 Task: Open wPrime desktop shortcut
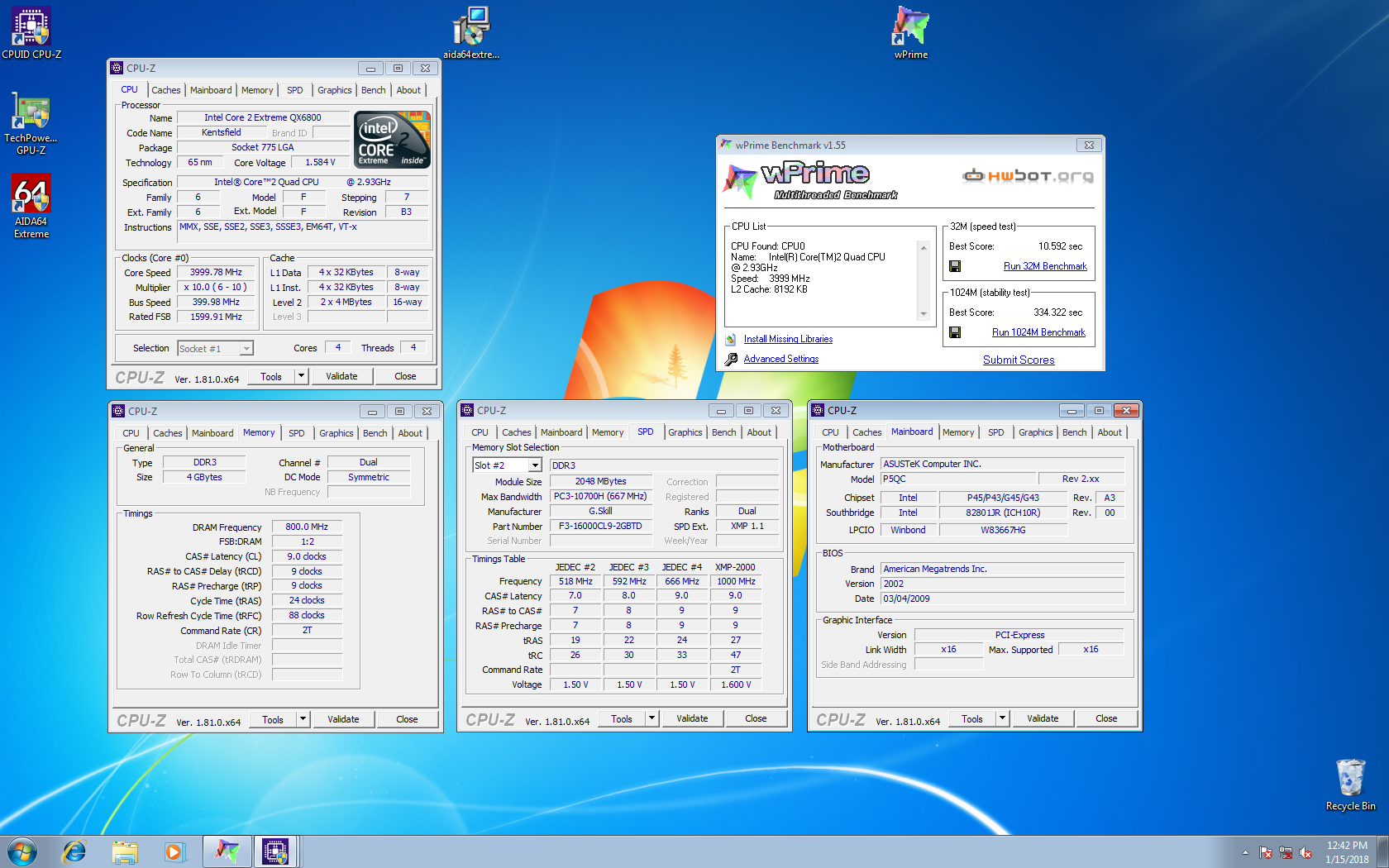911,33
